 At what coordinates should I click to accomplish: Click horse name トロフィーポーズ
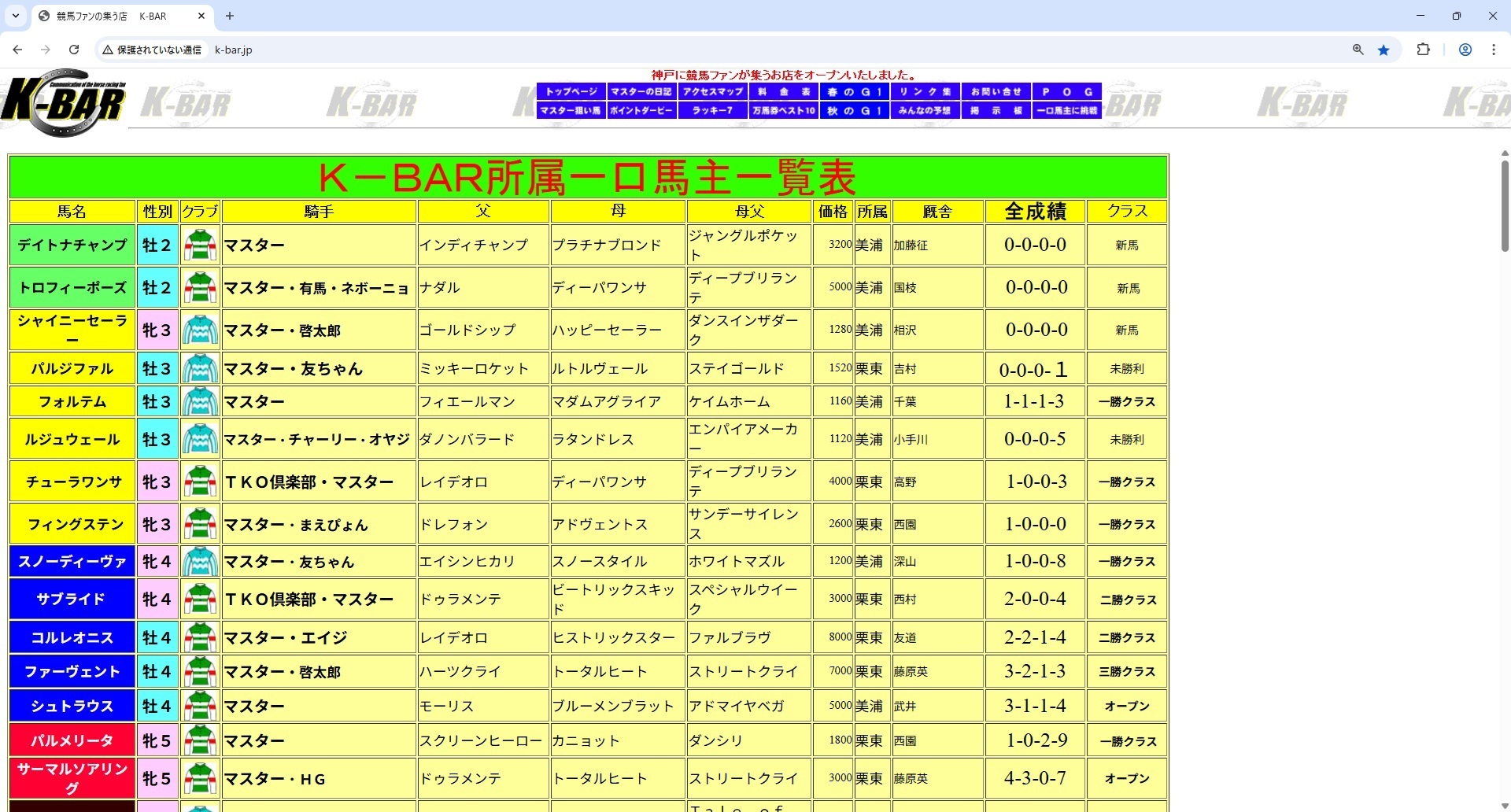(72, 287)
